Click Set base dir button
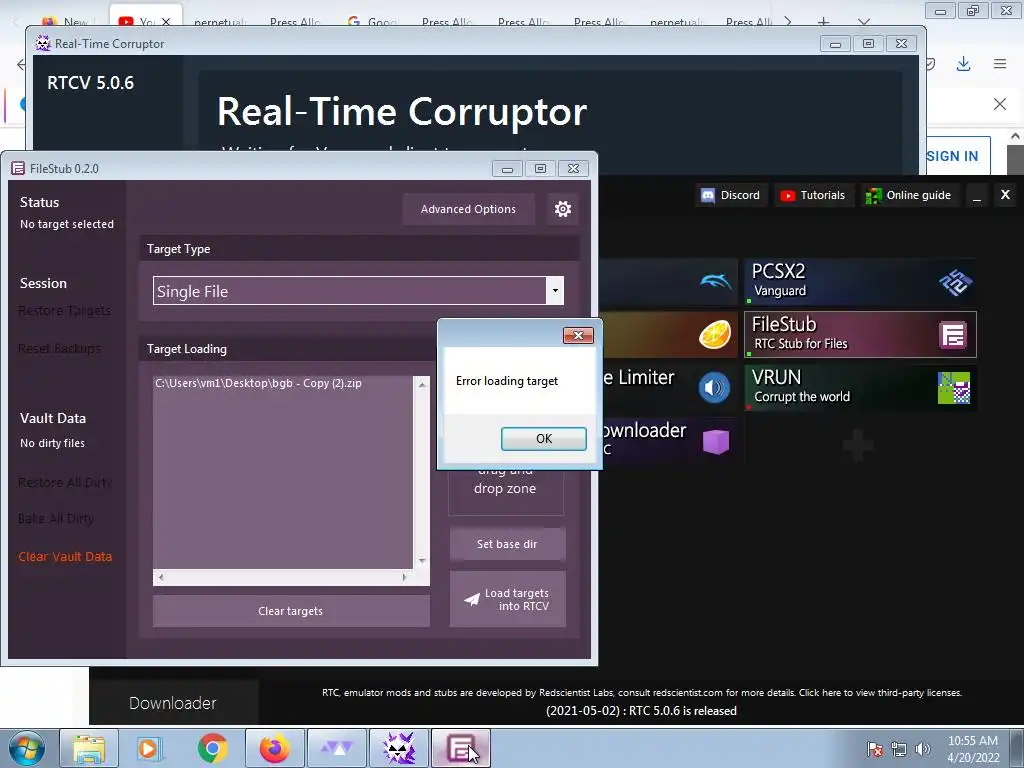The height and width of the screenshot is (768, 1024). point(507,544)
